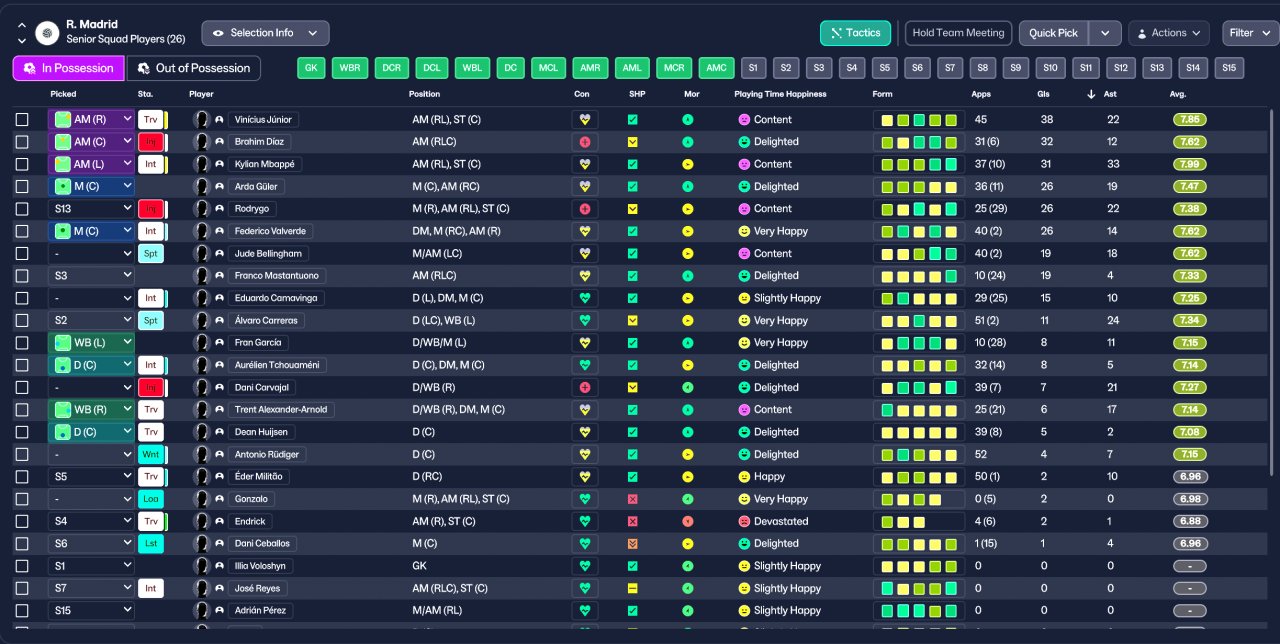Click Brahim Díaz's injury condition icon
This screenshot has width=1280, height=644.
pos(584,142)
